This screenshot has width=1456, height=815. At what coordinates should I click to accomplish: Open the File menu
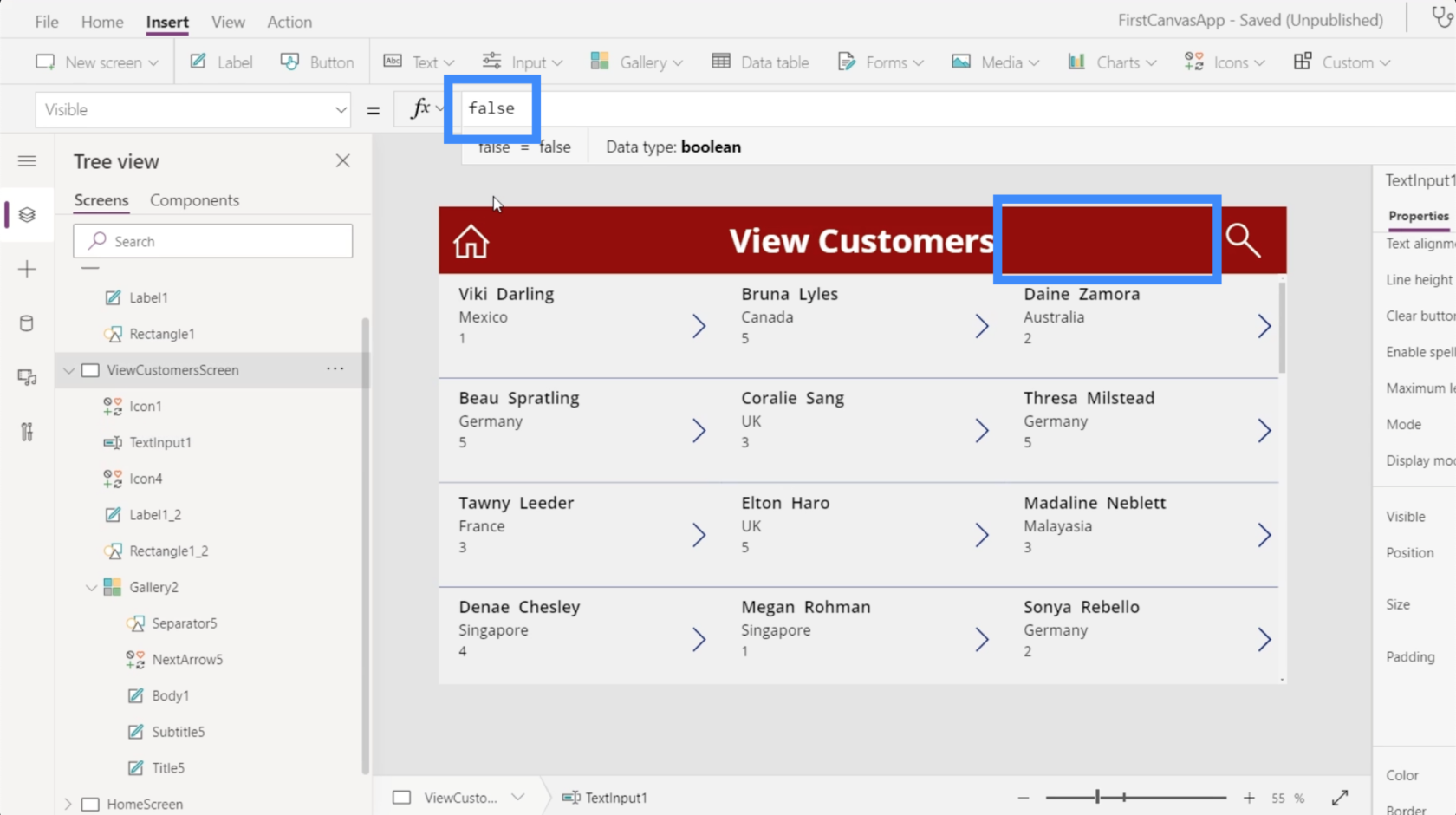[x=47, y=22]
